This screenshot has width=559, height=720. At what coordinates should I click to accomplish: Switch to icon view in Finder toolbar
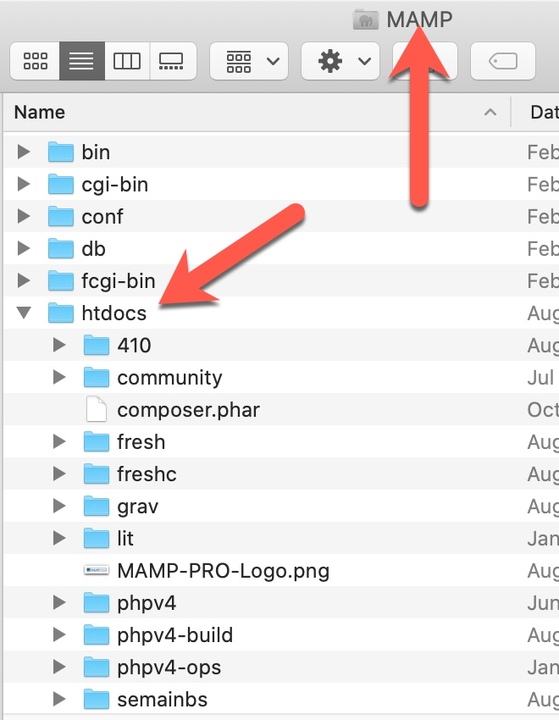pos(35,61)
